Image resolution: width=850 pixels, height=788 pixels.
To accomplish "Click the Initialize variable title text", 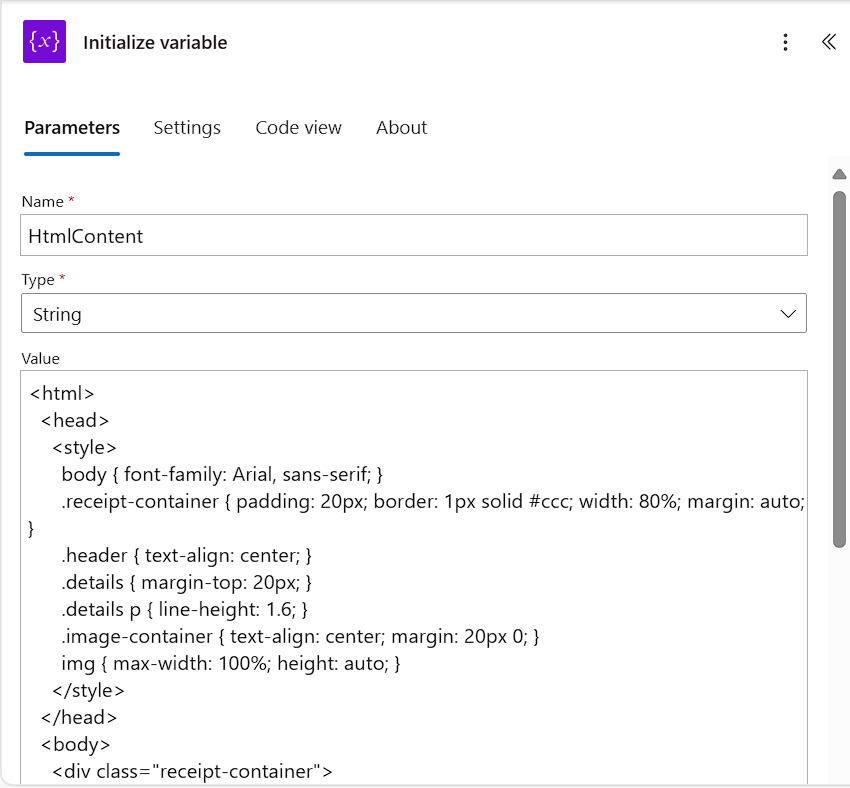I will click(x=155, y=43).
